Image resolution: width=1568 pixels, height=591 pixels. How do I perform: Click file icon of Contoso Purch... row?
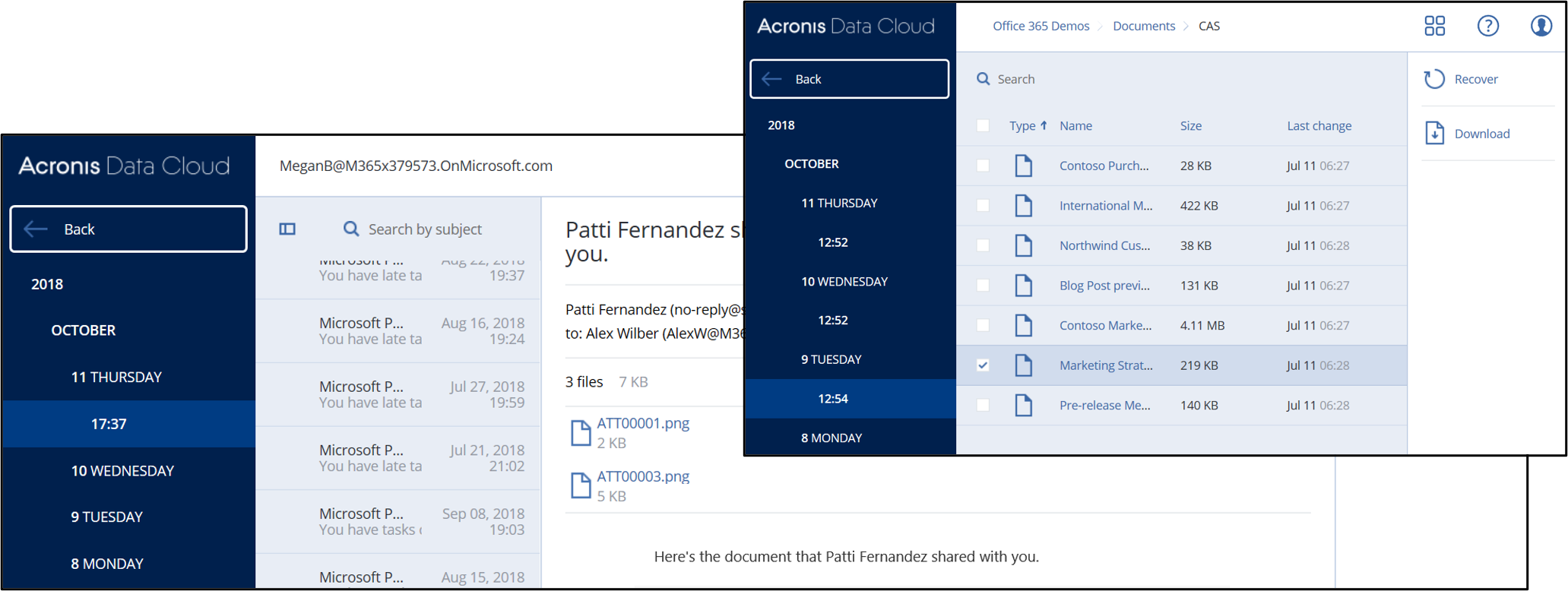(1024, 166)
